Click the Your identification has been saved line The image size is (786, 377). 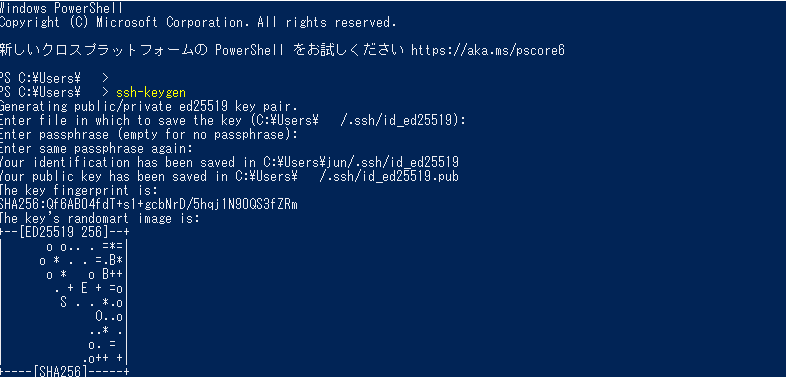point(230,162)
